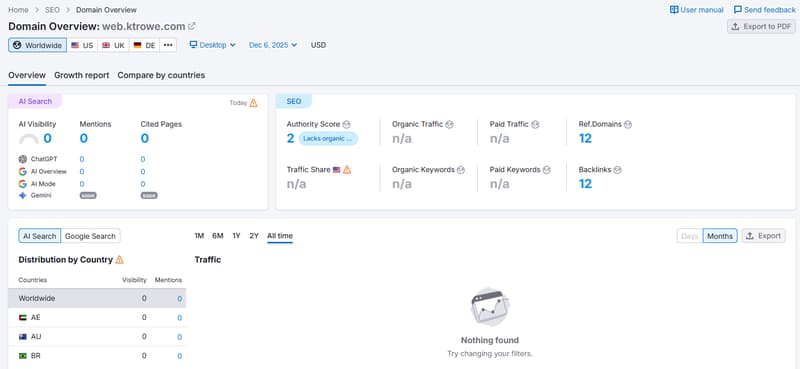Click ChatGPT mentions count

[82, 159]
